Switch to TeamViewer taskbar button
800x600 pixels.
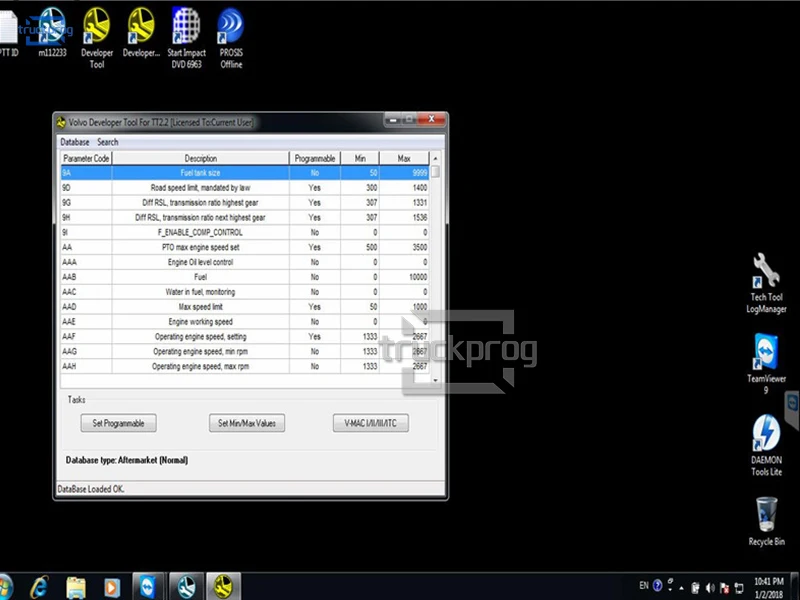tap(148, 587)
